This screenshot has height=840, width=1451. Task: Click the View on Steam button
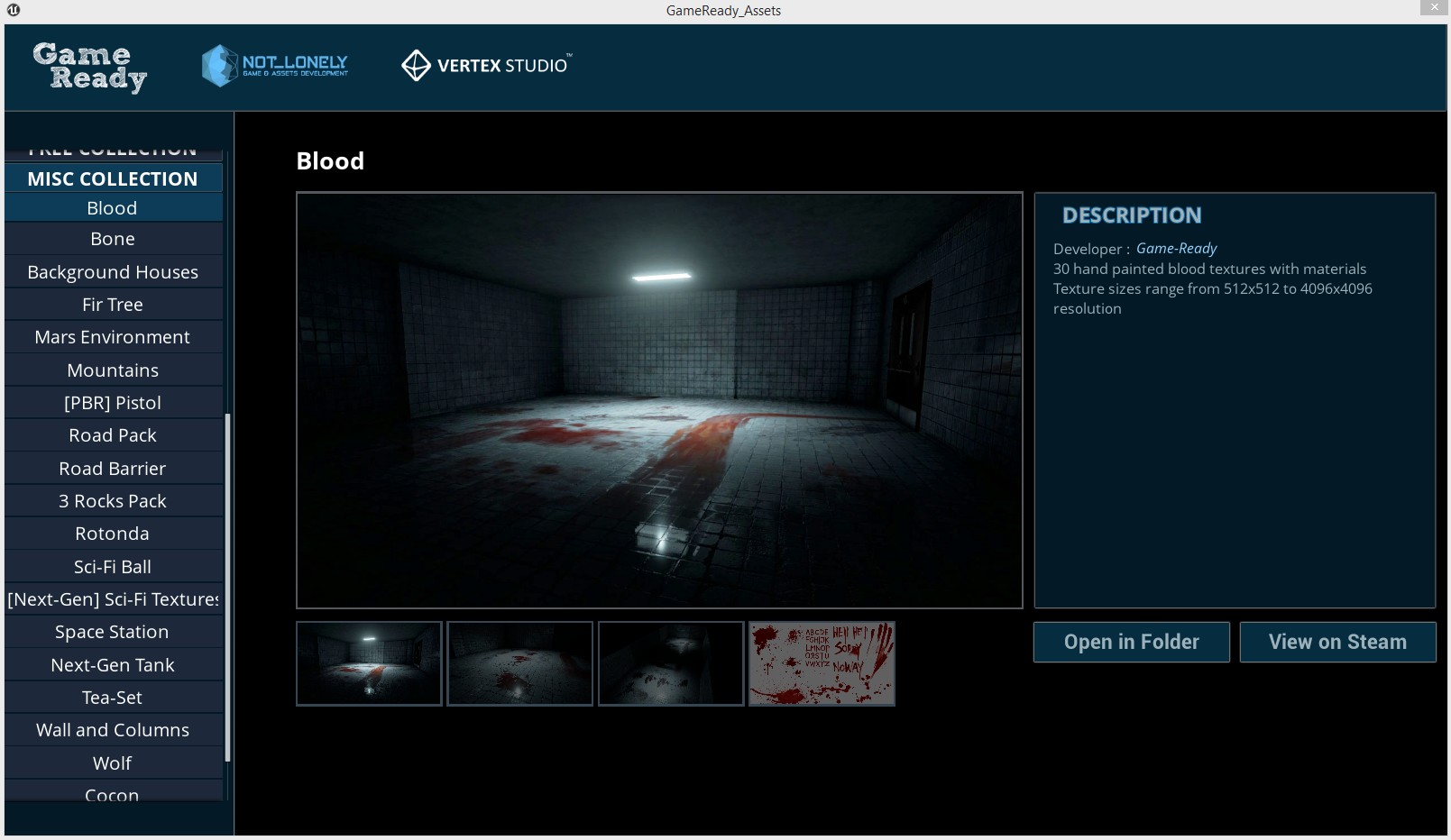[1337, 642]
